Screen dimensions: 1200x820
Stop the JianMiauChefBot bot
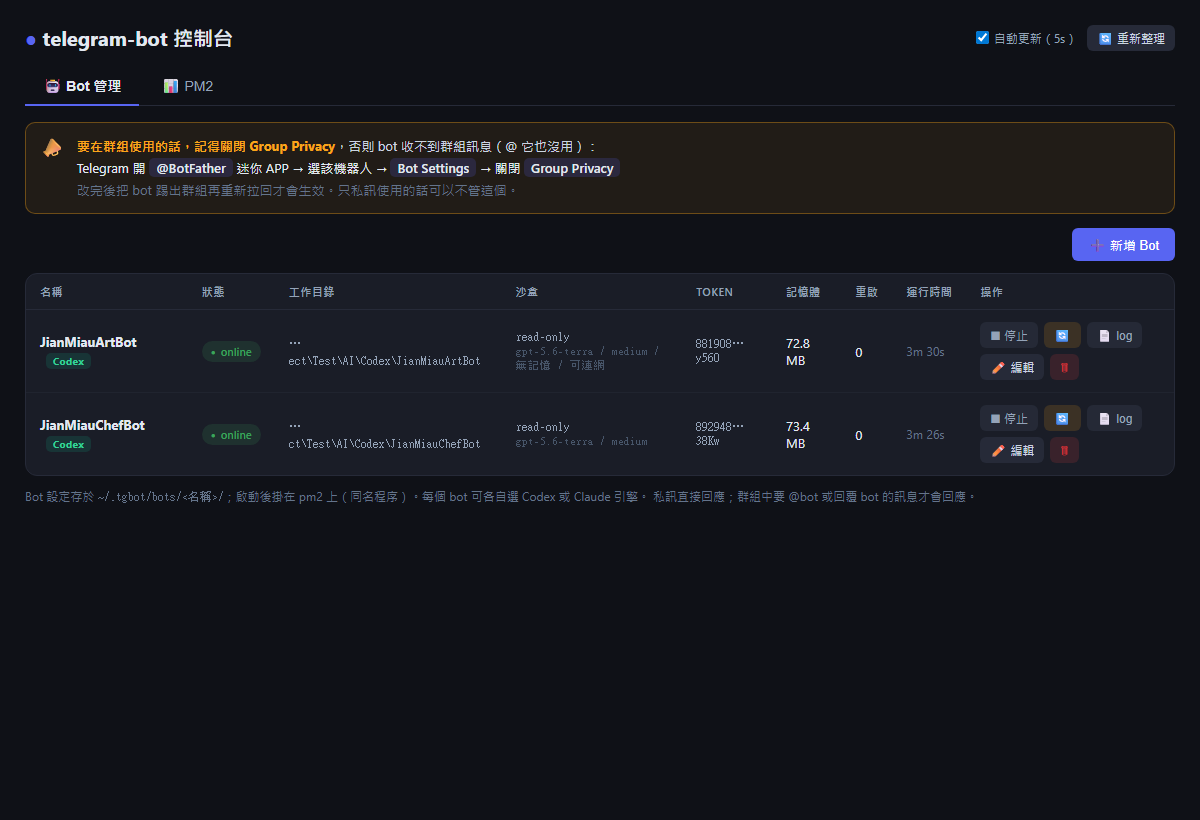coord(1009,418)
